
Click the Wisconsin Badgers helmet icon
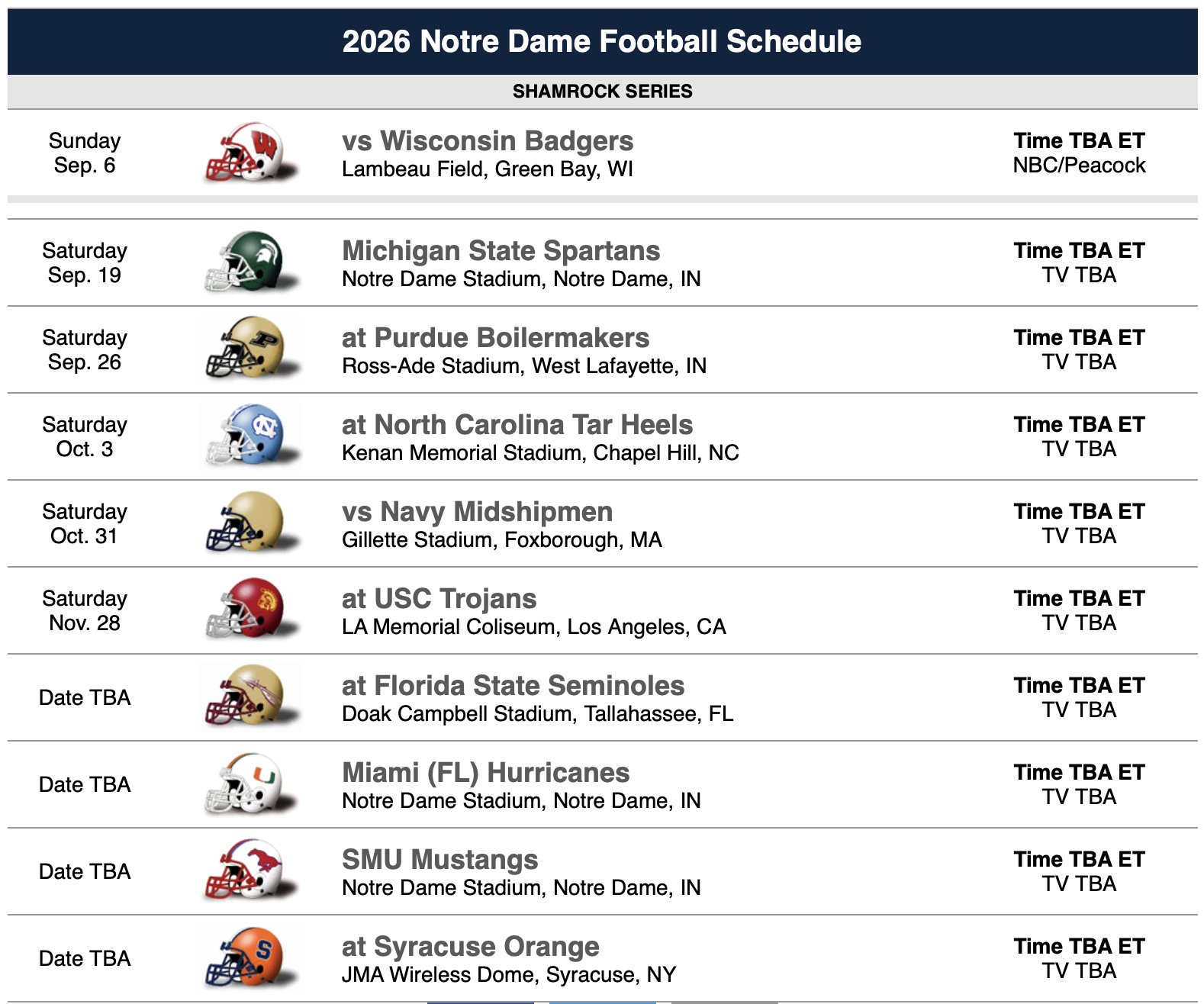[249, 152]
